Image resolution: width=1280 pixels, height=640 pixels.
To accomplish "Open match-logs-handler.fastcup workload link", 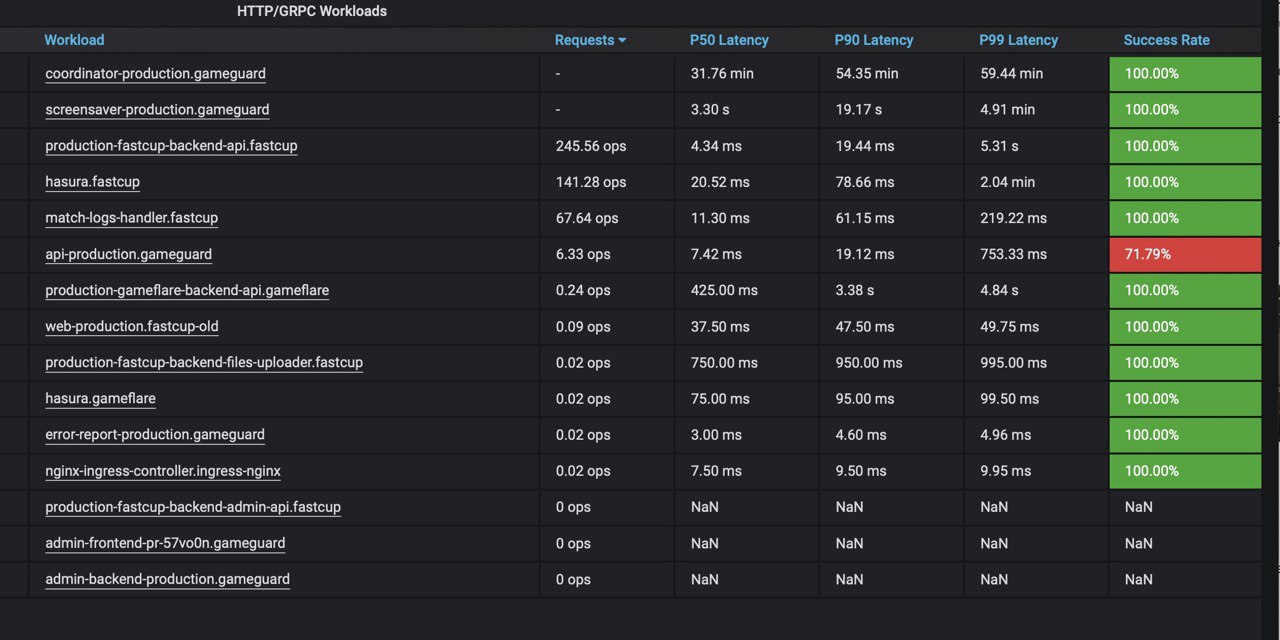I will pos(131,218).
